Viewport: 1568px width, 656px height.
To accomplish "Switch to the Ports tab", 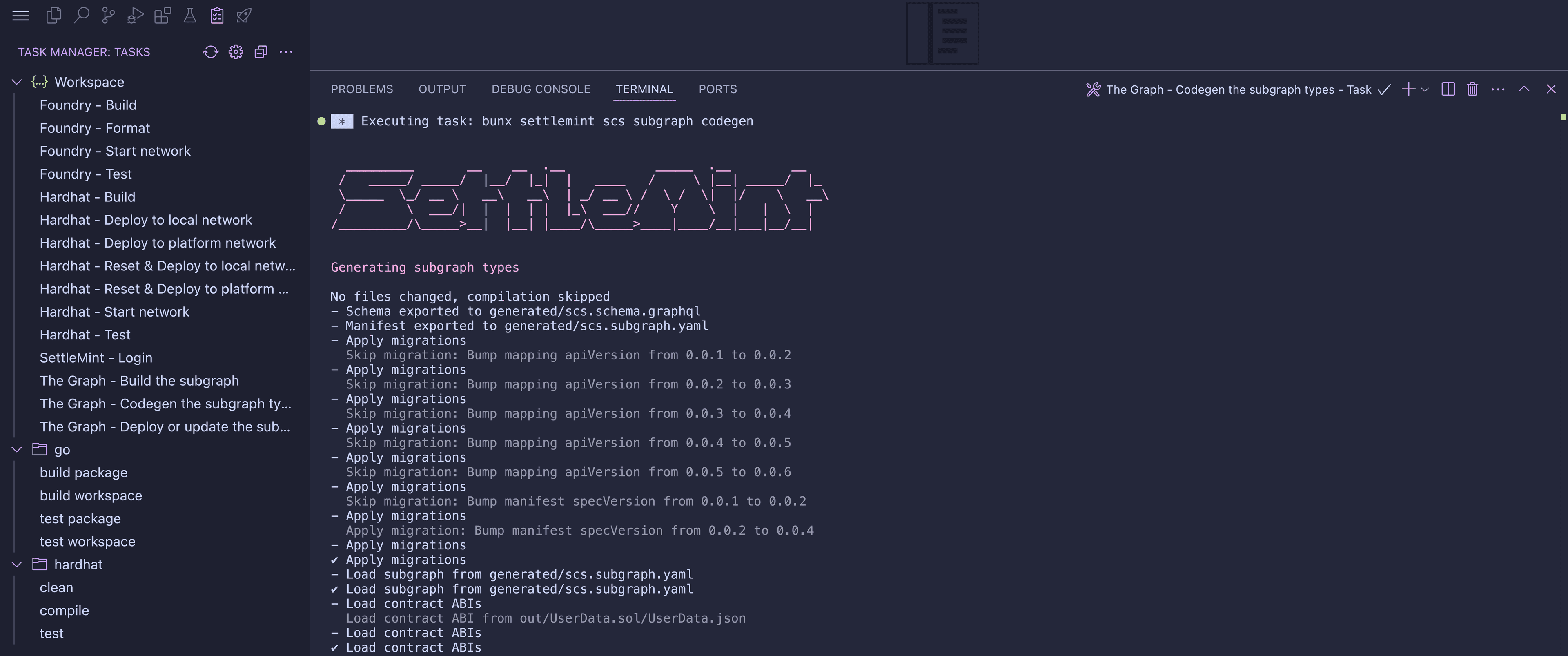I will (718, 89).
